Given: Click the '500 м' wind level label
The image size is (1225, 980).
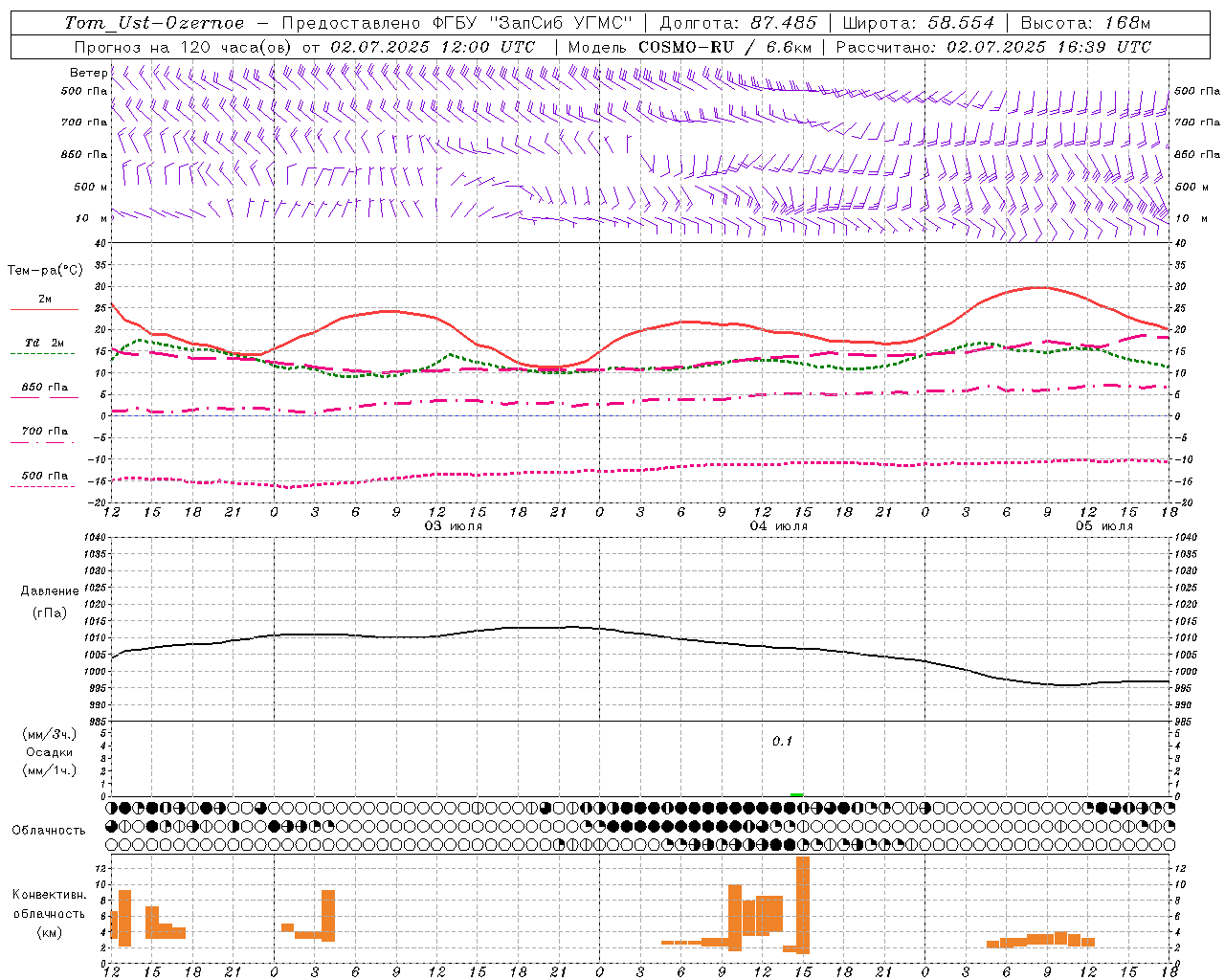Looking at the screenshot, I should click(91, 187).
